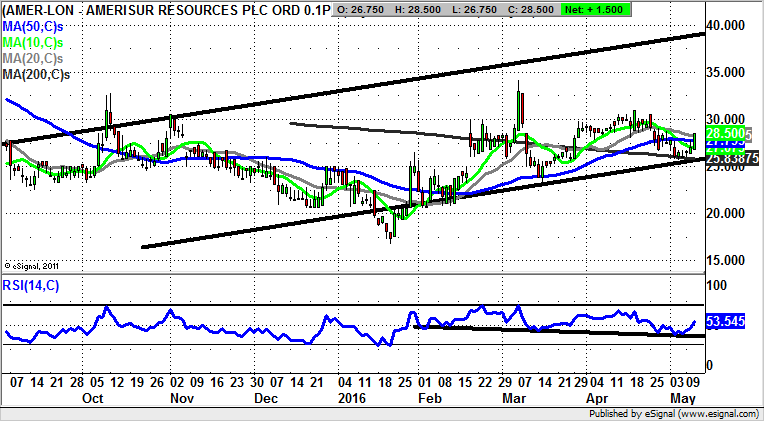Viewport: 764px width, 421px height.
Task: Click the 15.000 level on price axis
Action: point(729,260)
